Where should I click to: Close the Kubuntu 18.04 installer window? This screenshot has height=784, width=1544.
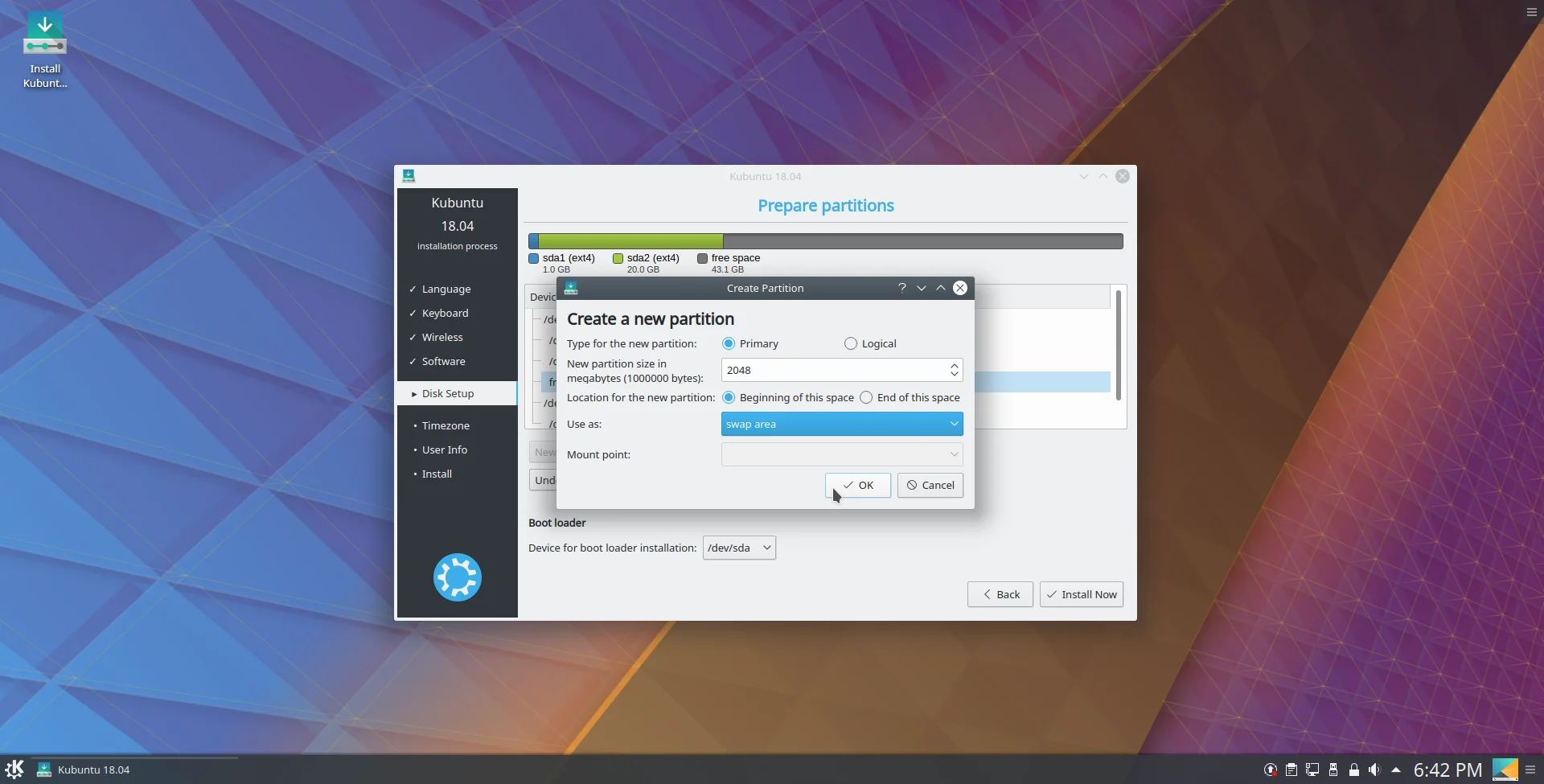pos(1123,176)
